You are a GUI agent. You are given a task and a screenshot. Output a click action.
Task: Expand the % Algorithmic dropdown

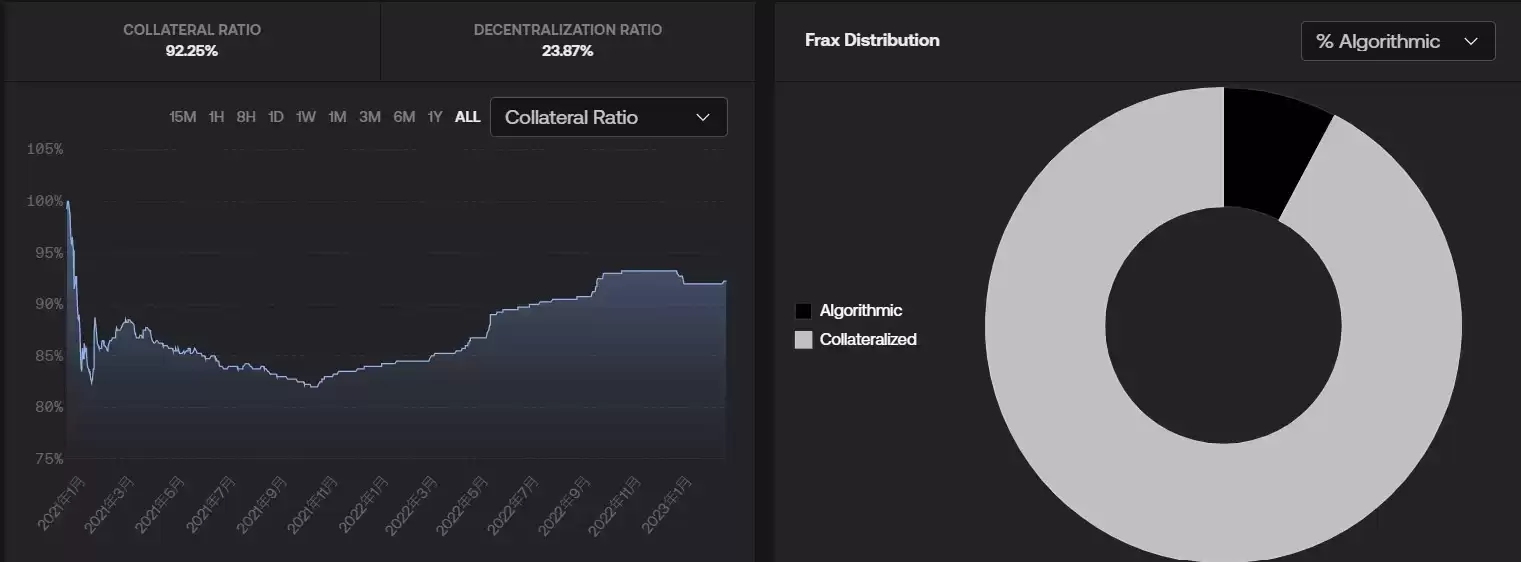coord(1397,41)
